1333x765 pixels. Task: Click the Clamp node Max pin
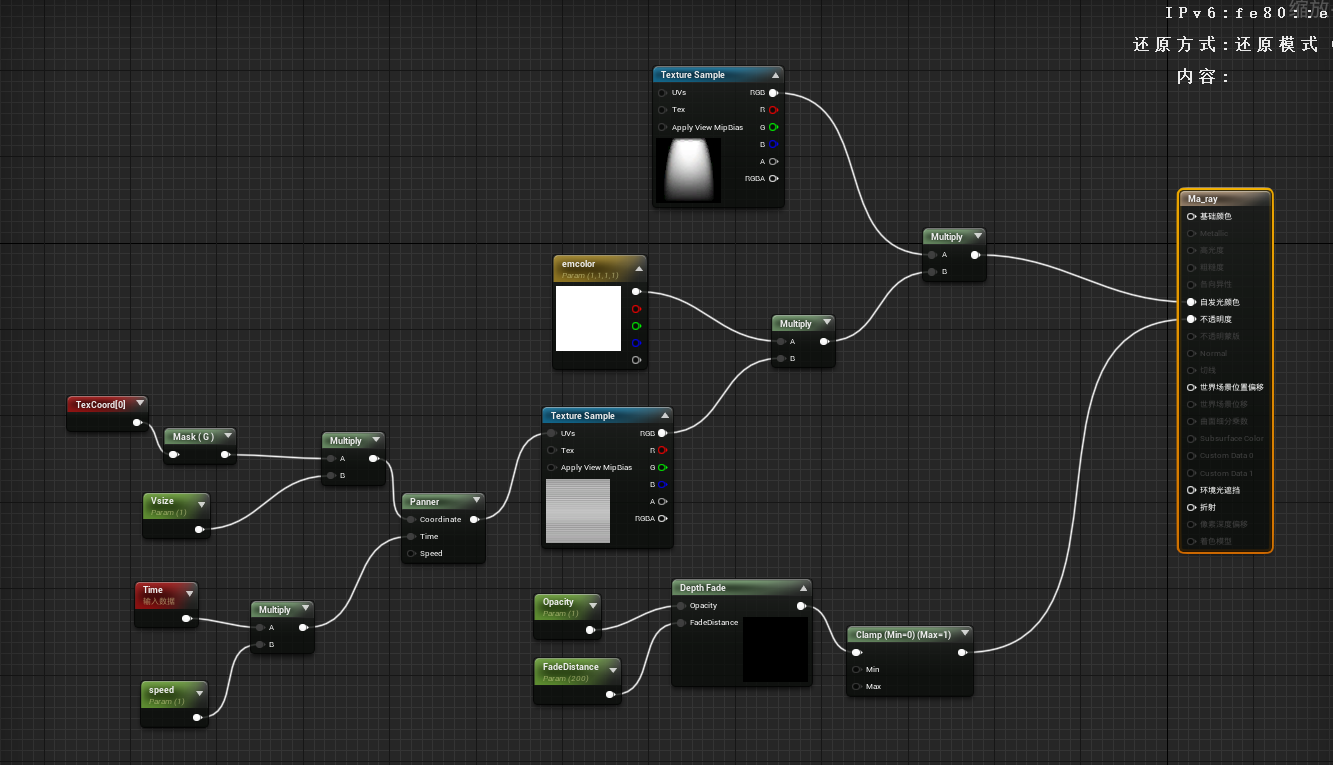[x=857, y=686]
